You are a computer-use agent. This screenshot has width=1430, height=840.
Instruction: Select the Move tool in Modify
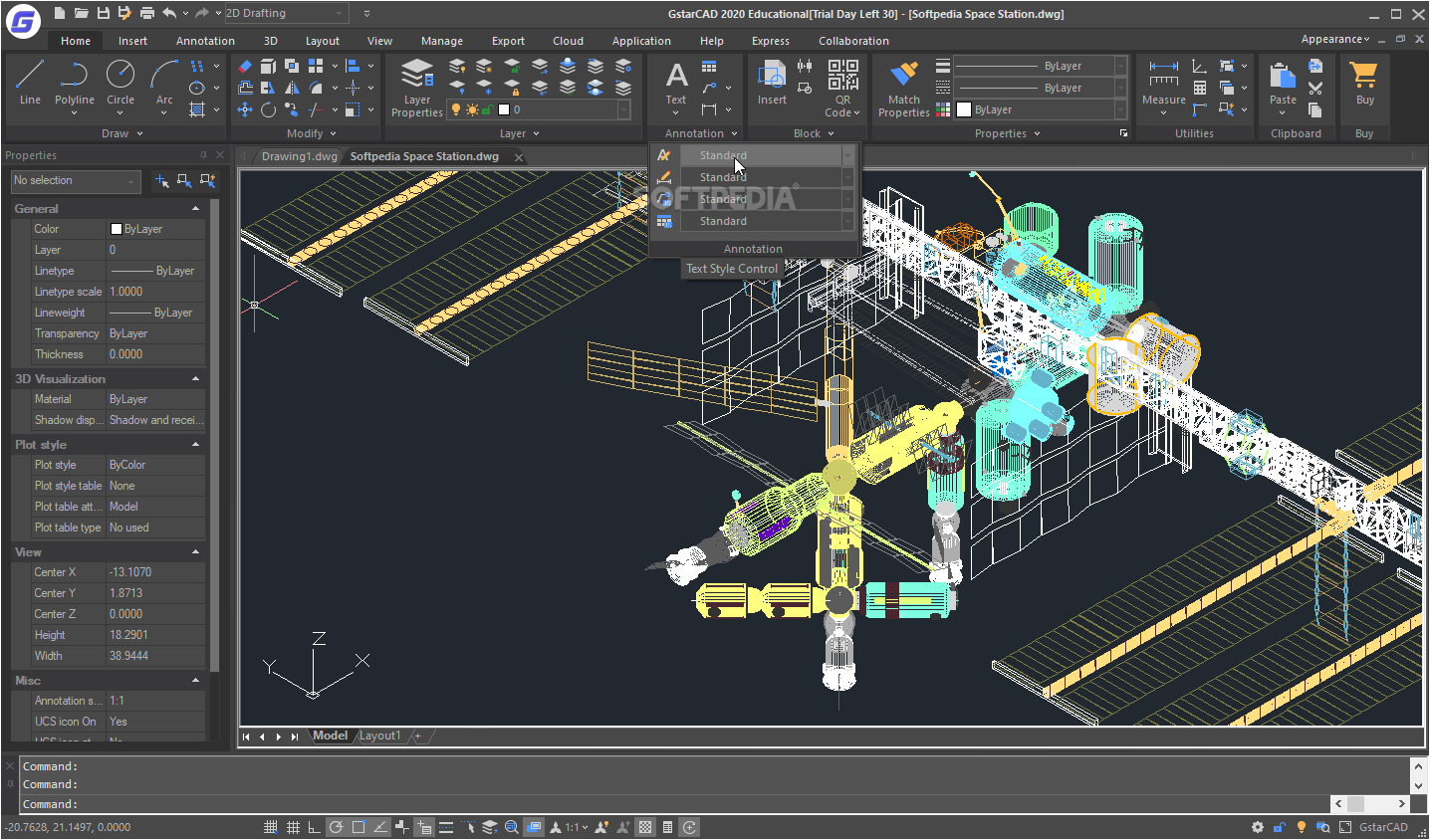pyautogui.click(x=245, y=109)
